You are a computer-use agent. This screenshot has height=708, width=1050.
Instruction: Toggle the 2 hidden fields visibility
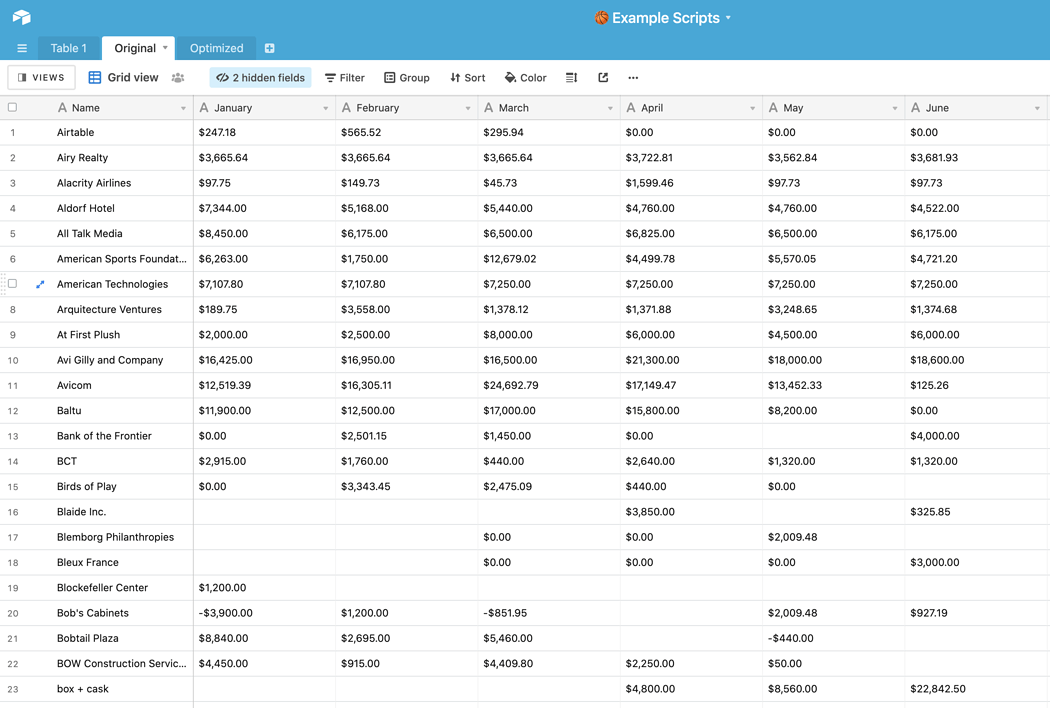(260, 77)
